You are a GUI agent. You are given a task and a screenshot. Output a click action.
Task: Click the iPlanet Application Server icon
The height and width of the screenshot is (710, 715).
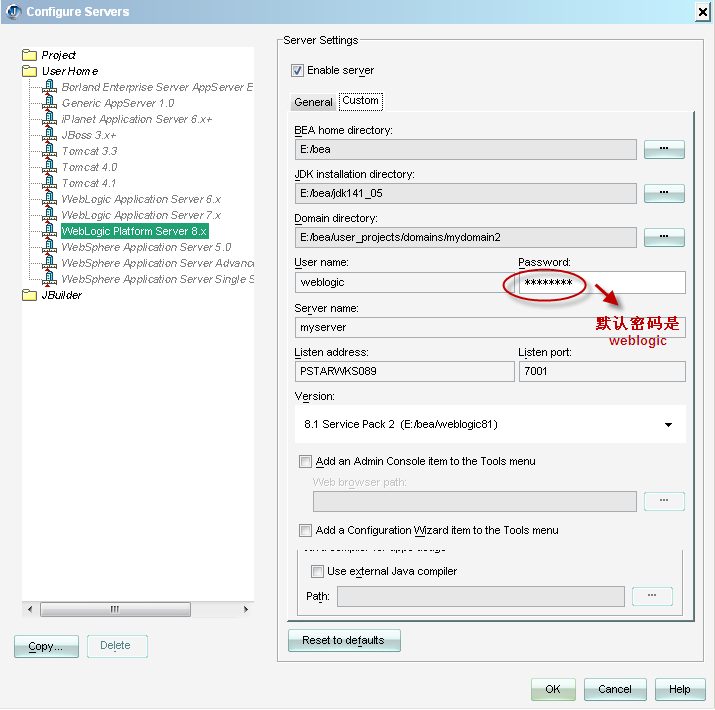49,119
